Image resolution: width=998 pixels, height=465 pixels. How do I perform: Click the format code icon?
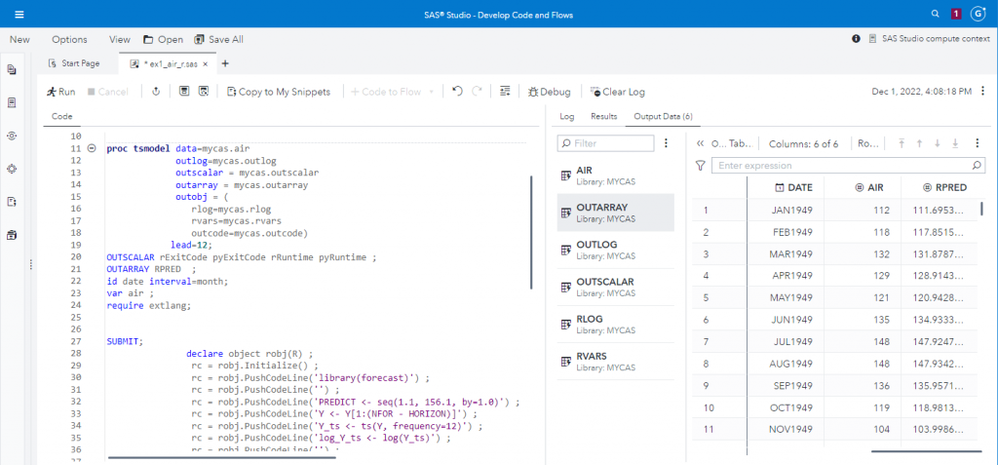(505, 92)
